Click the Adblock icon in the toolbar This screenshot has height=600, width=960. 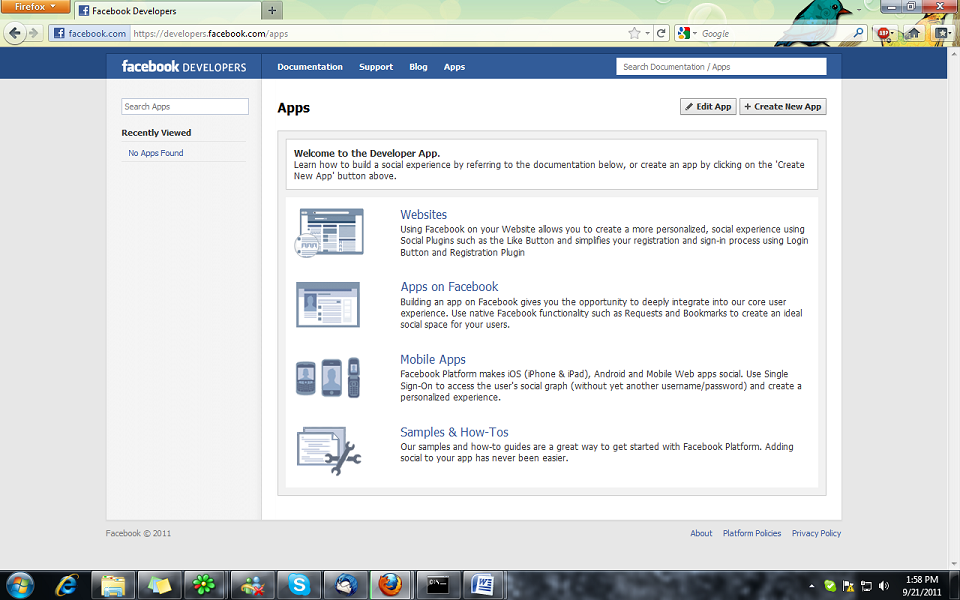coord(883,33)
